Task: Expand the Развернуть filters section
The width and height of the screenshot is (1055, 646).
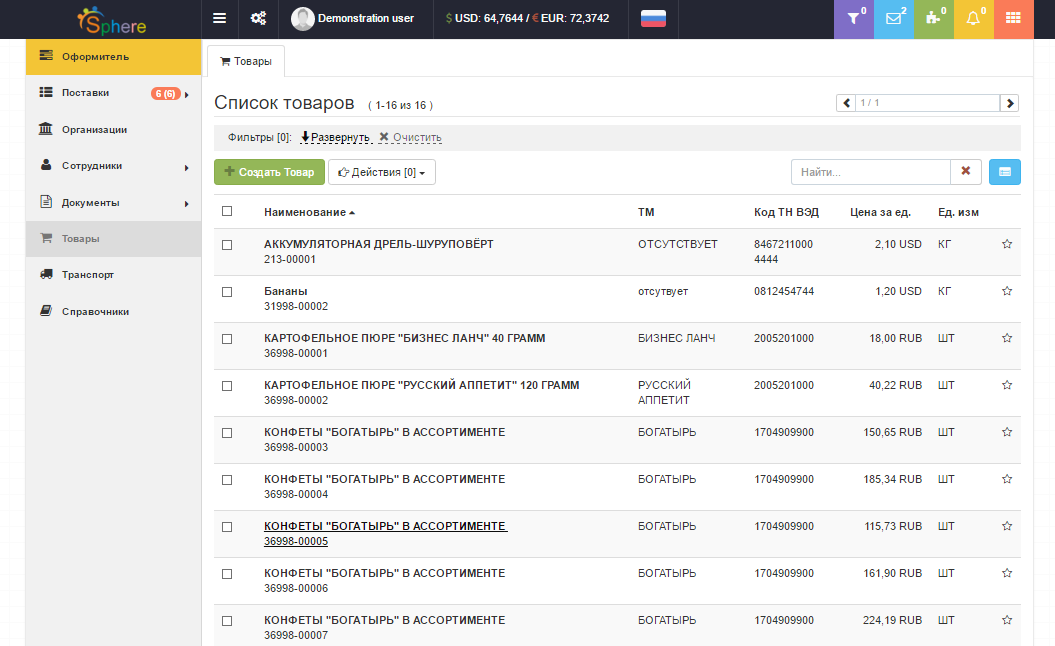Action: tap(335, 137)
